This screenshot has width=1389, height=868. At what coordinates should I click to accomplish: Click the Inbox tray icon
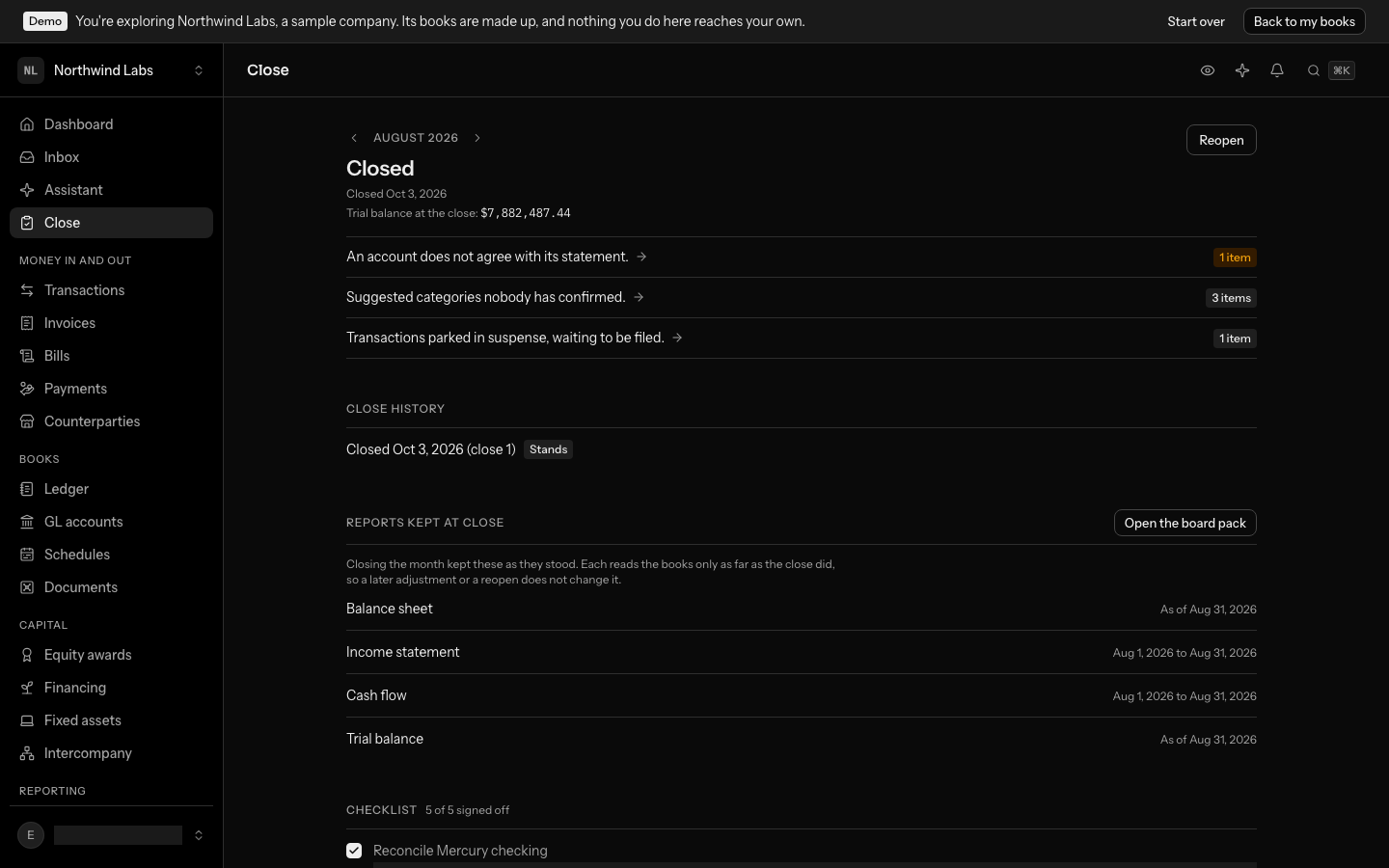point(27,157)
